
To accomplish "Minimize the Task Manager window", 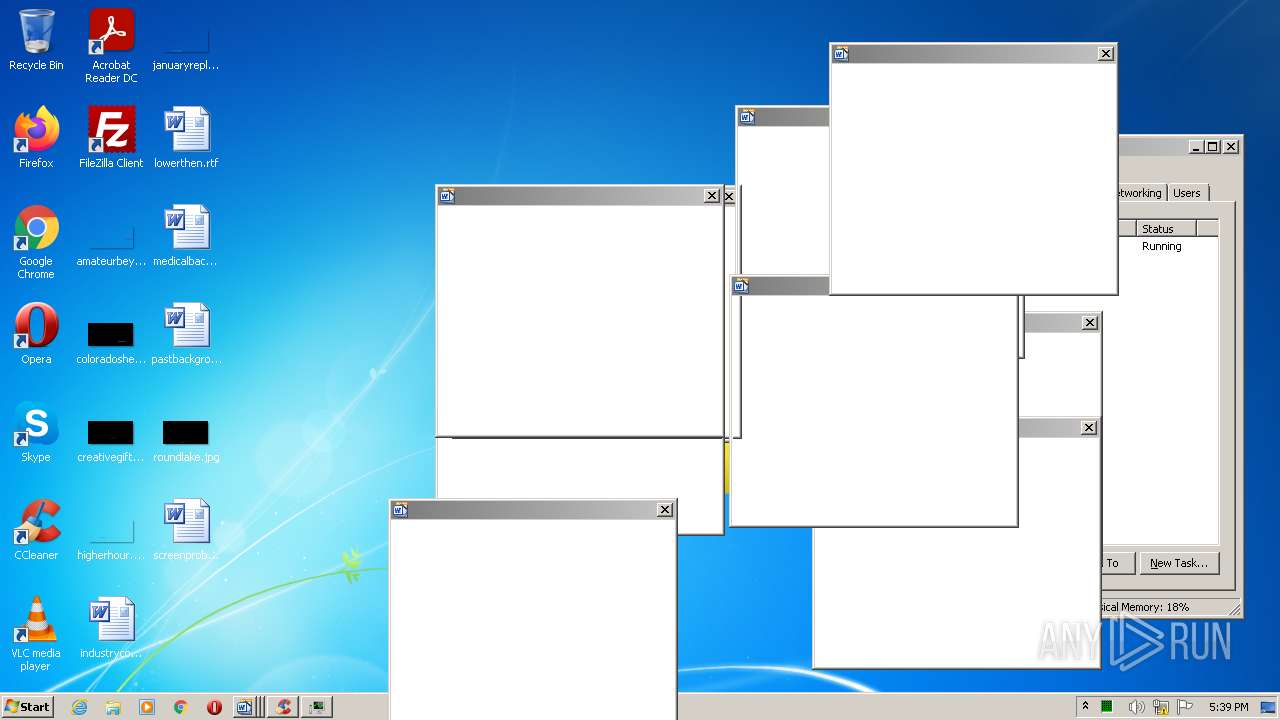I will pos(1195,147).
